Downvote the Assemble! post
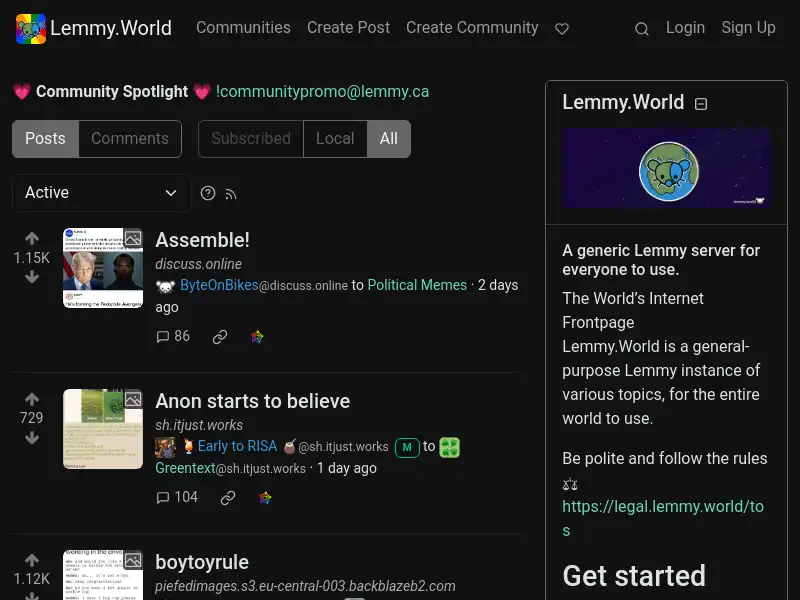 [32, 277]
